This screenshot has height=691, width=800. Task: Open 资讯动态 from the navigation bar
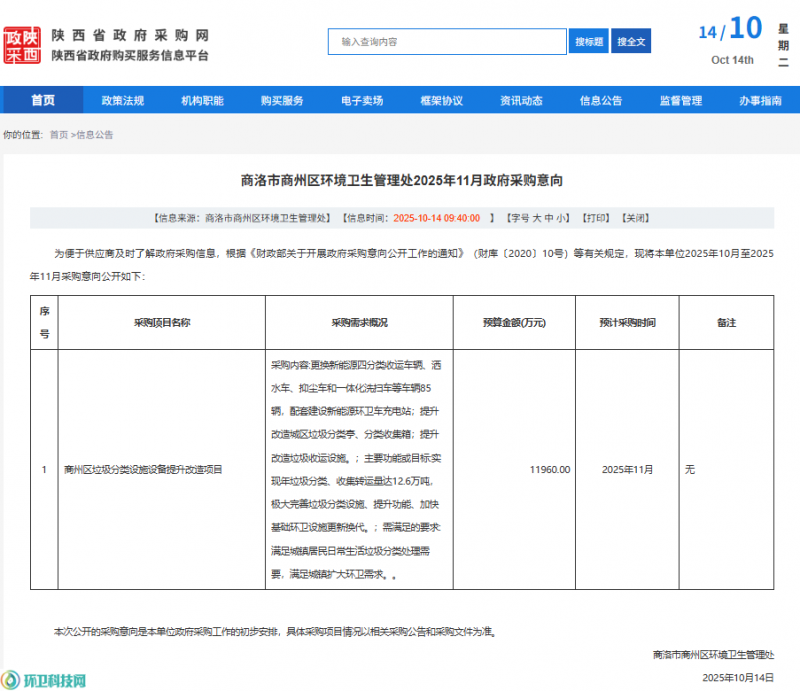point(522,101)
